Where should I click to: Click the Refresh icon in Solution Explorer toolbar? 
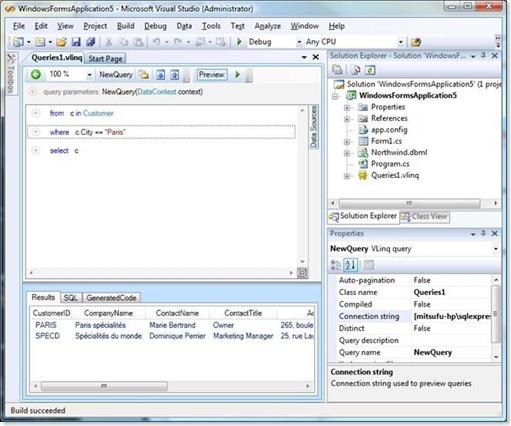(x=370, y=70)
